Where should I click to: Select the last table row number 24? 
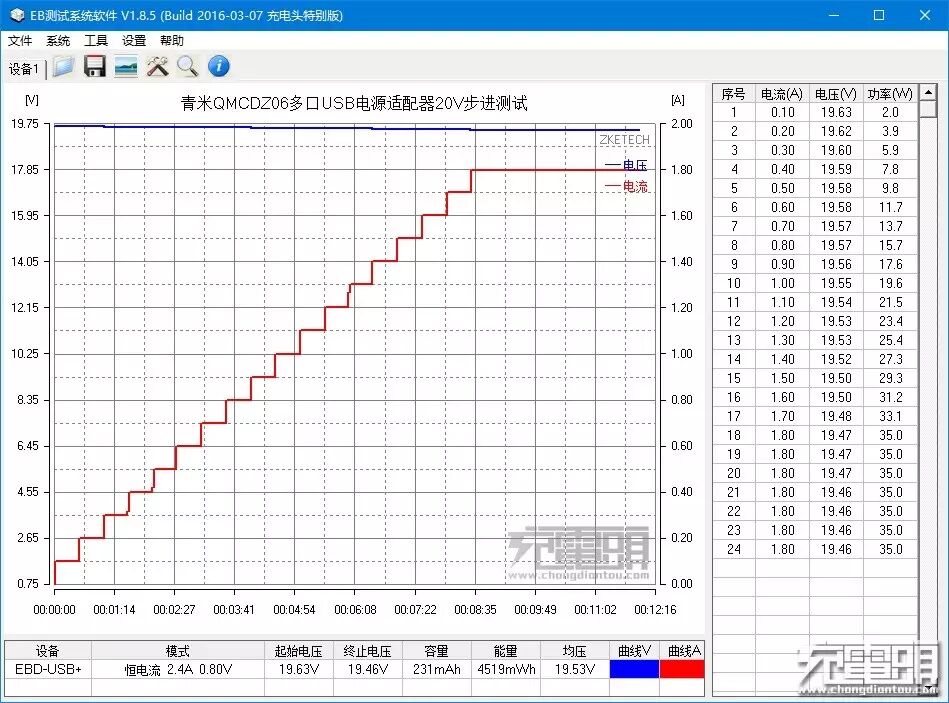734,549
